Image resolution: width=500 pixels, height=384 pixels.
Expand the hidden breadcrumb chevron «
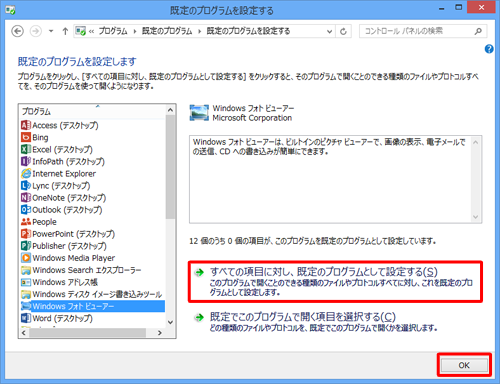coord(91,31)
